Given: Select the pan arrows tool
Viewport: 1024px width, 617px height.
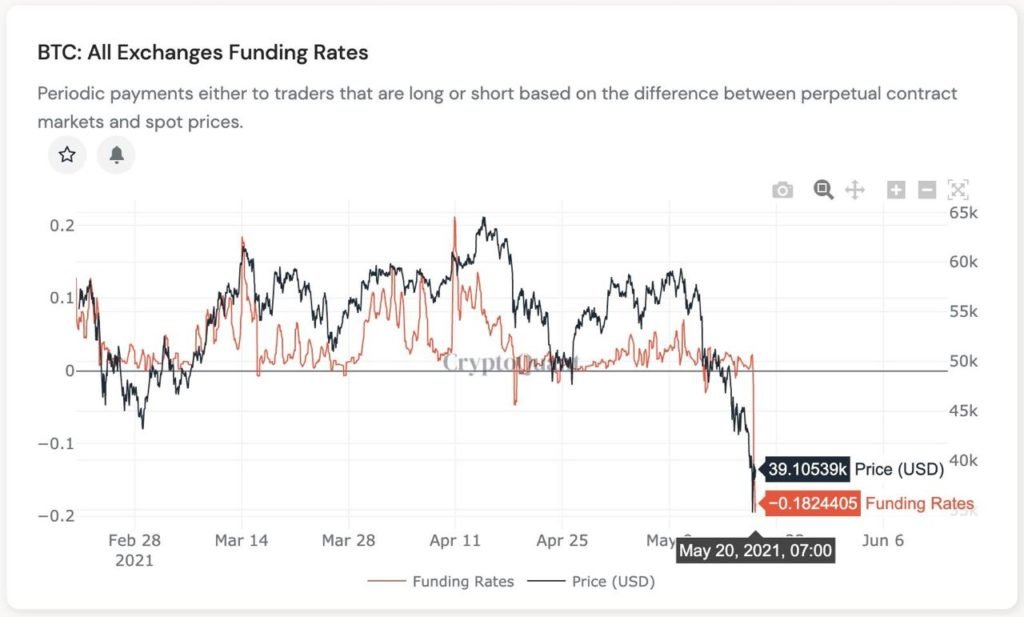Looking at the screenshot, I should pyautogui.click(x=855, y=190).
